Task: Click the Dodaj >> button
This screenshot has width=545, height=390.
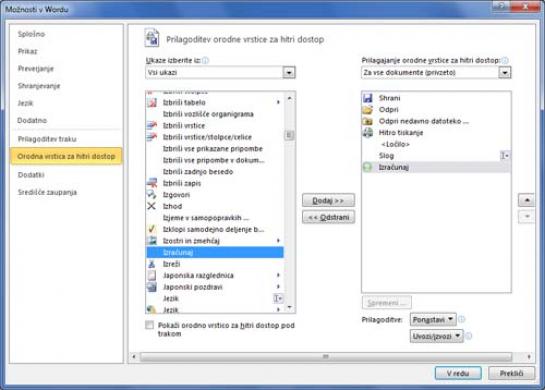Action: pyautogui.click(x=328, y=200)
